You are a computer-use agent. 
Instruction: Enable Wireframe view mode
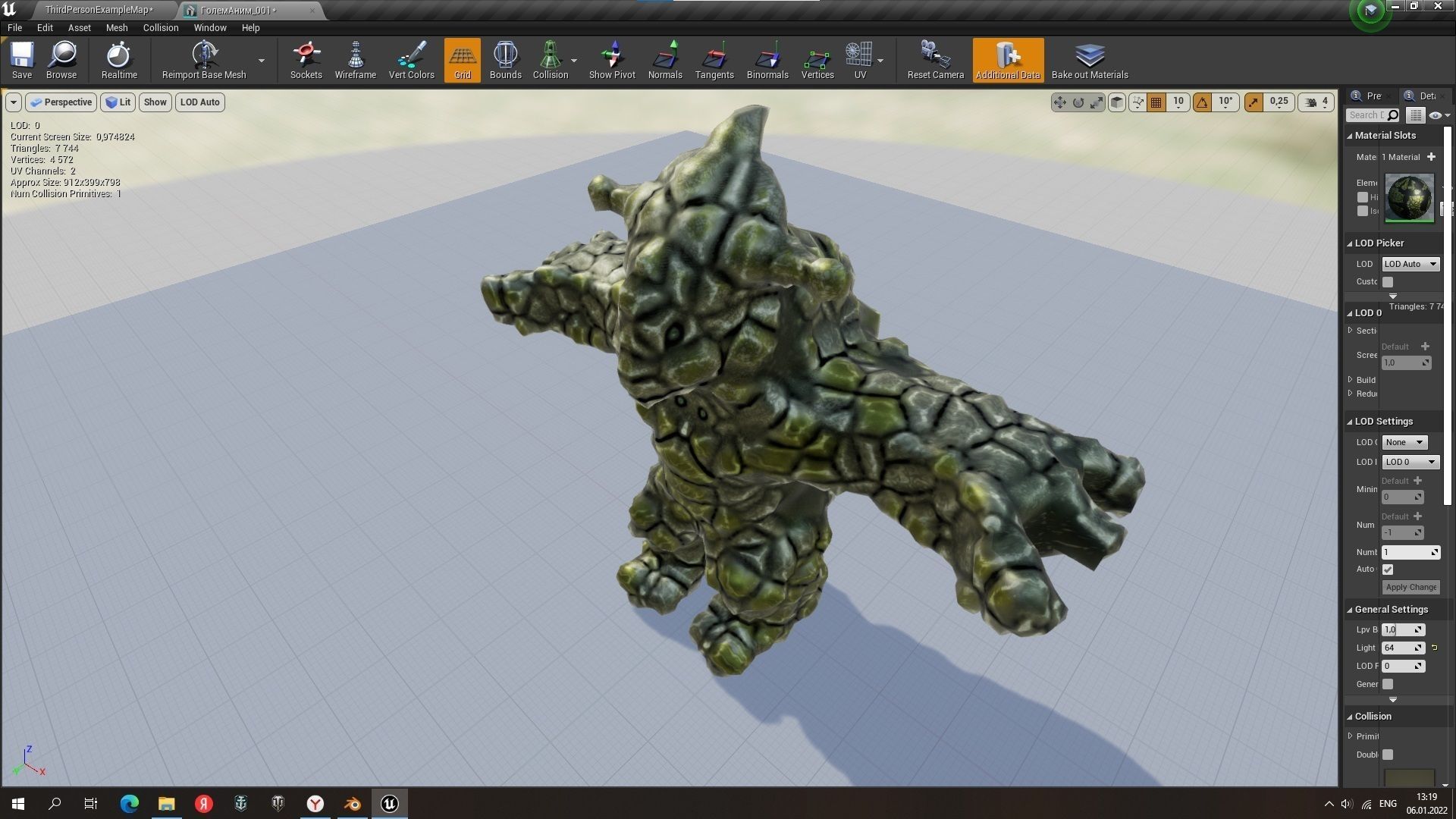click(x=356, y=60)
